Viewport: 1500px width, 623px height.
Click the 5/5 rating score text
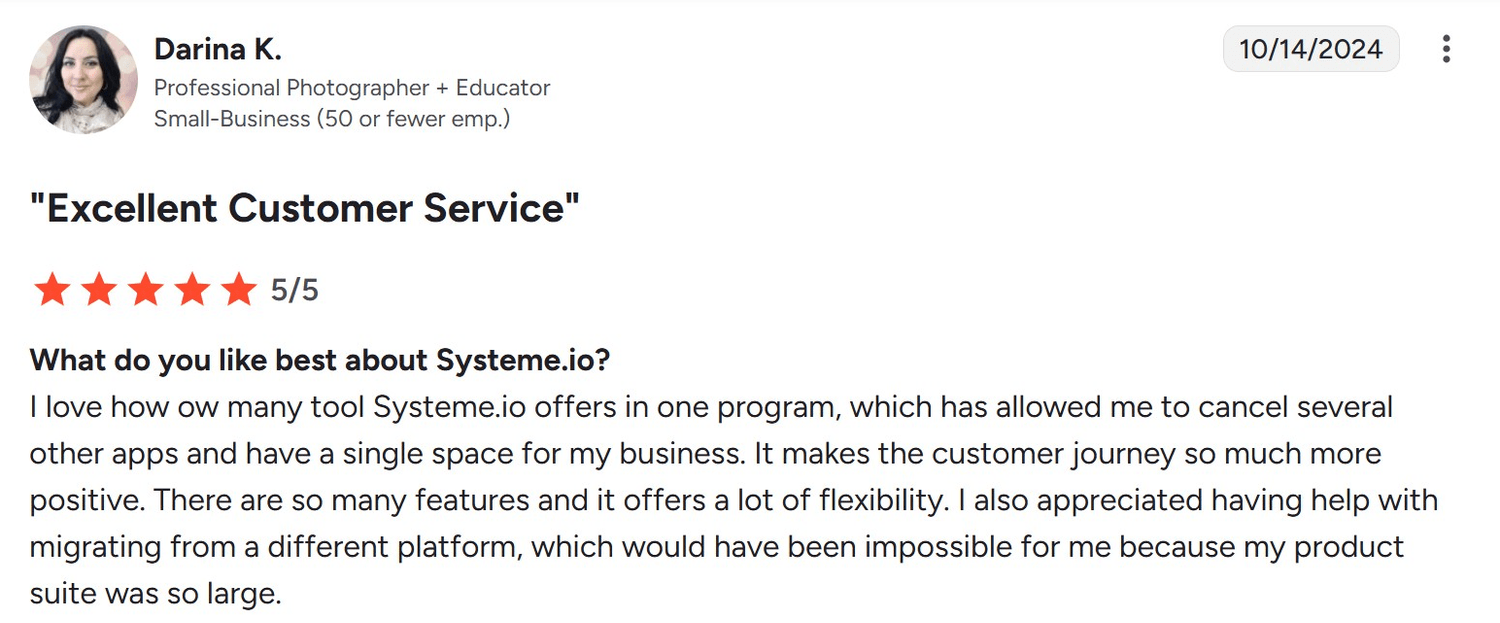(295, 290)
